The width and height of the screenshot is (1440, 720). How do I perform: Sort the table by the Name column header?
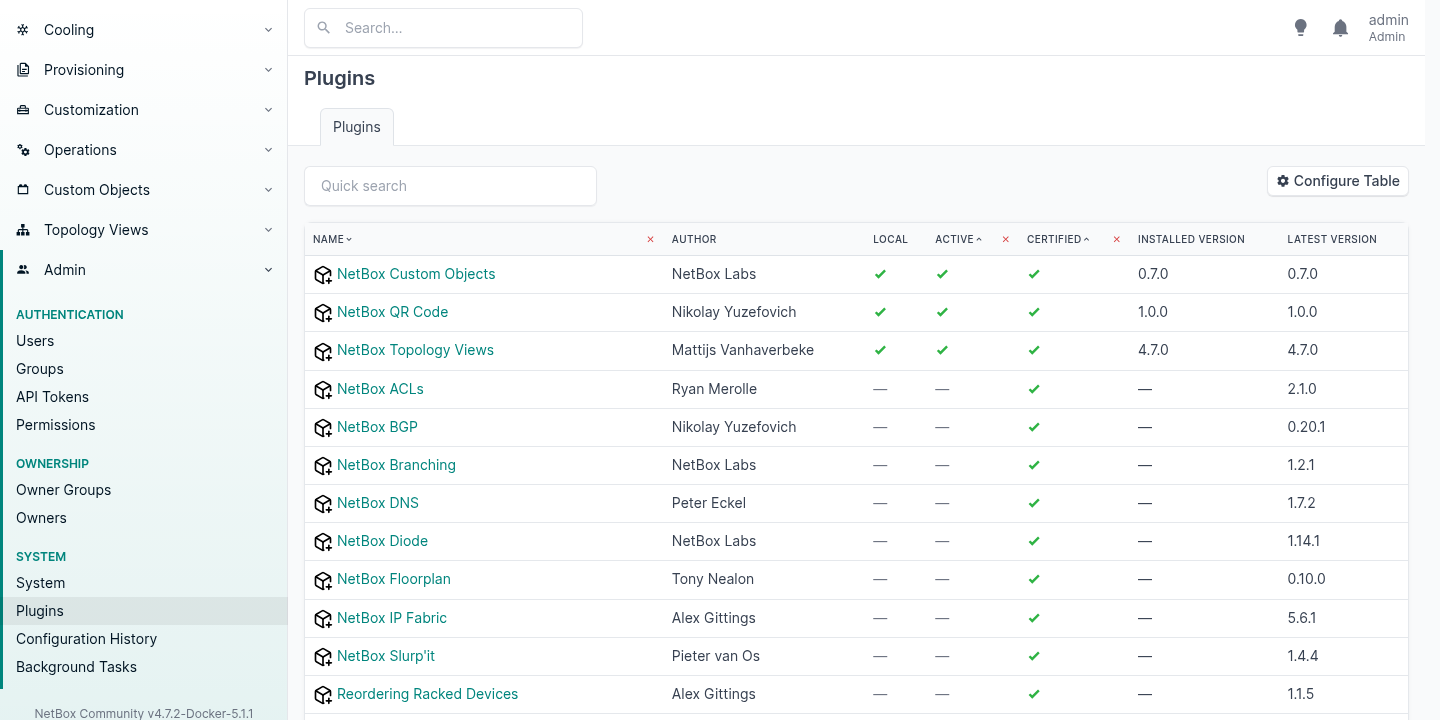[x=333, y=239]
